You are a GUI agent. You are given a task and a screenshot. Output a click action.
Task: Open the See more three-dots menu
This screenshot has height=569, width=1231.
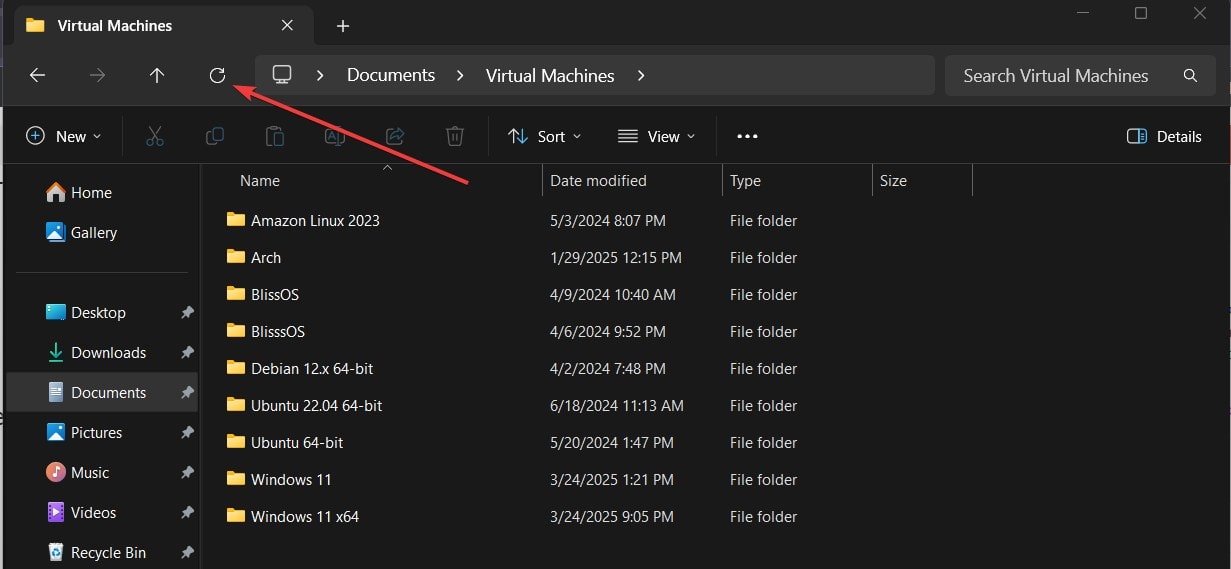(747, 137)
